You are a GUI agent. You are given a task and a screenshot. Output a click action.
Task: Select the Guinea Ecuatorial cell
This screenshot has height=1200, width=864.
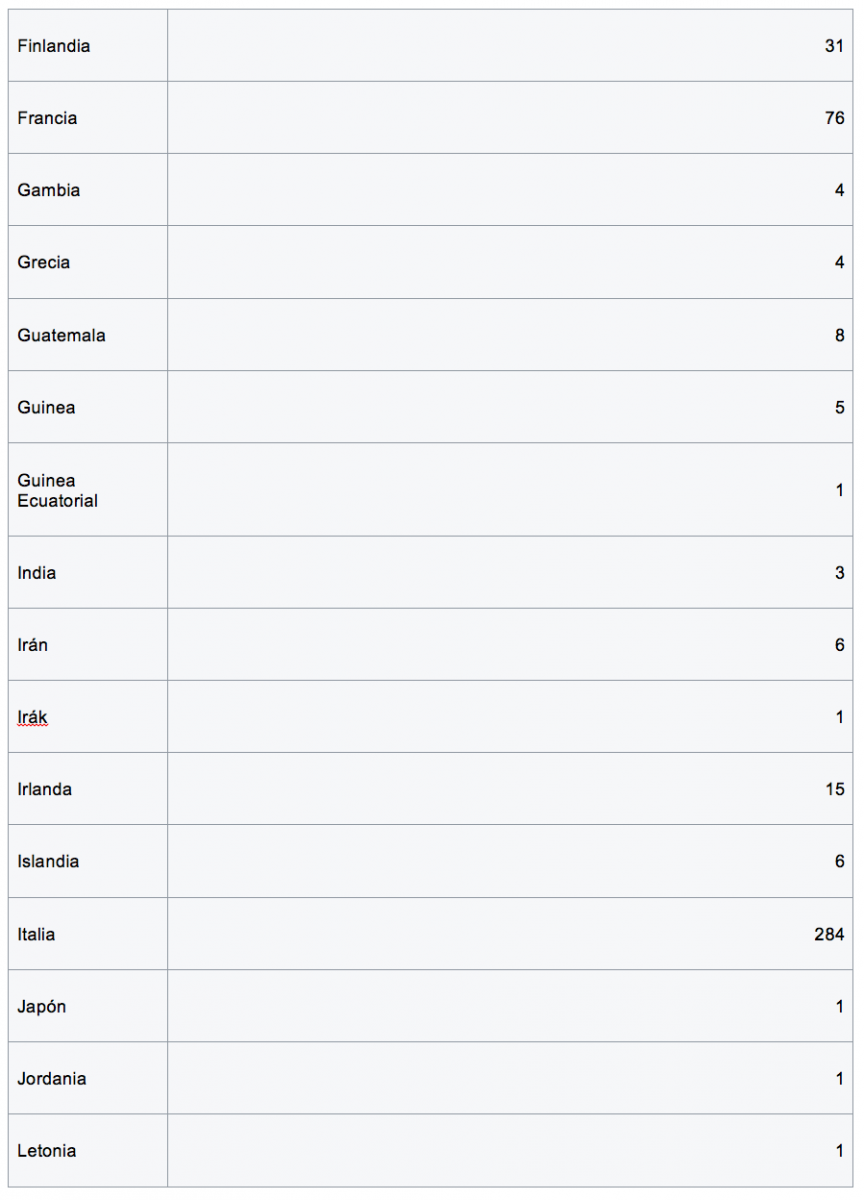click(57, 491)
